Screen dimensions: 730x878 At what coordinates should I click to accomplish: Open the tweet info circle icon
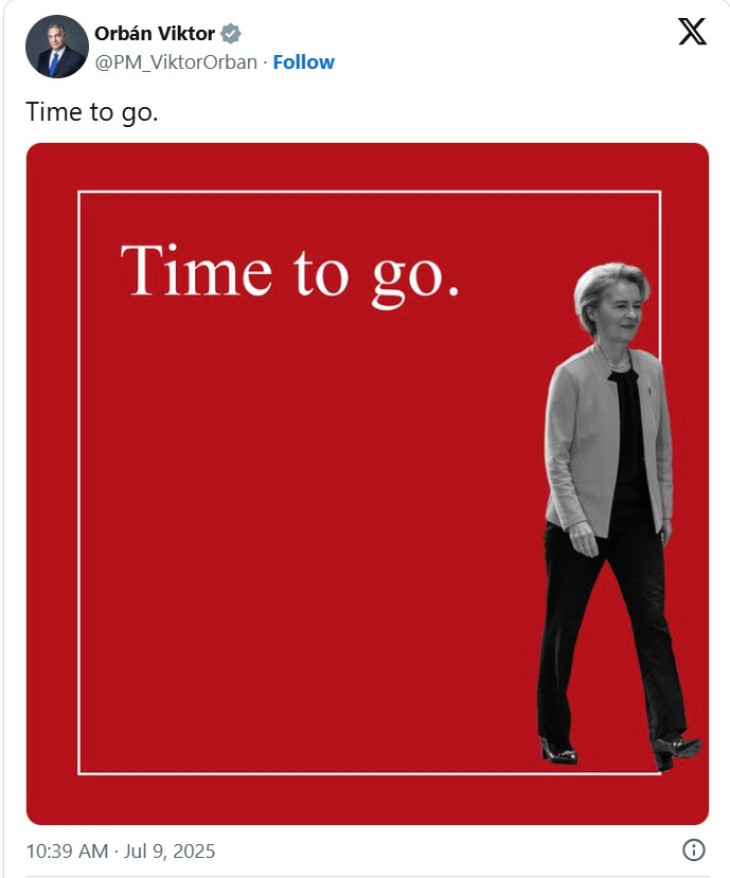point(694,850)
